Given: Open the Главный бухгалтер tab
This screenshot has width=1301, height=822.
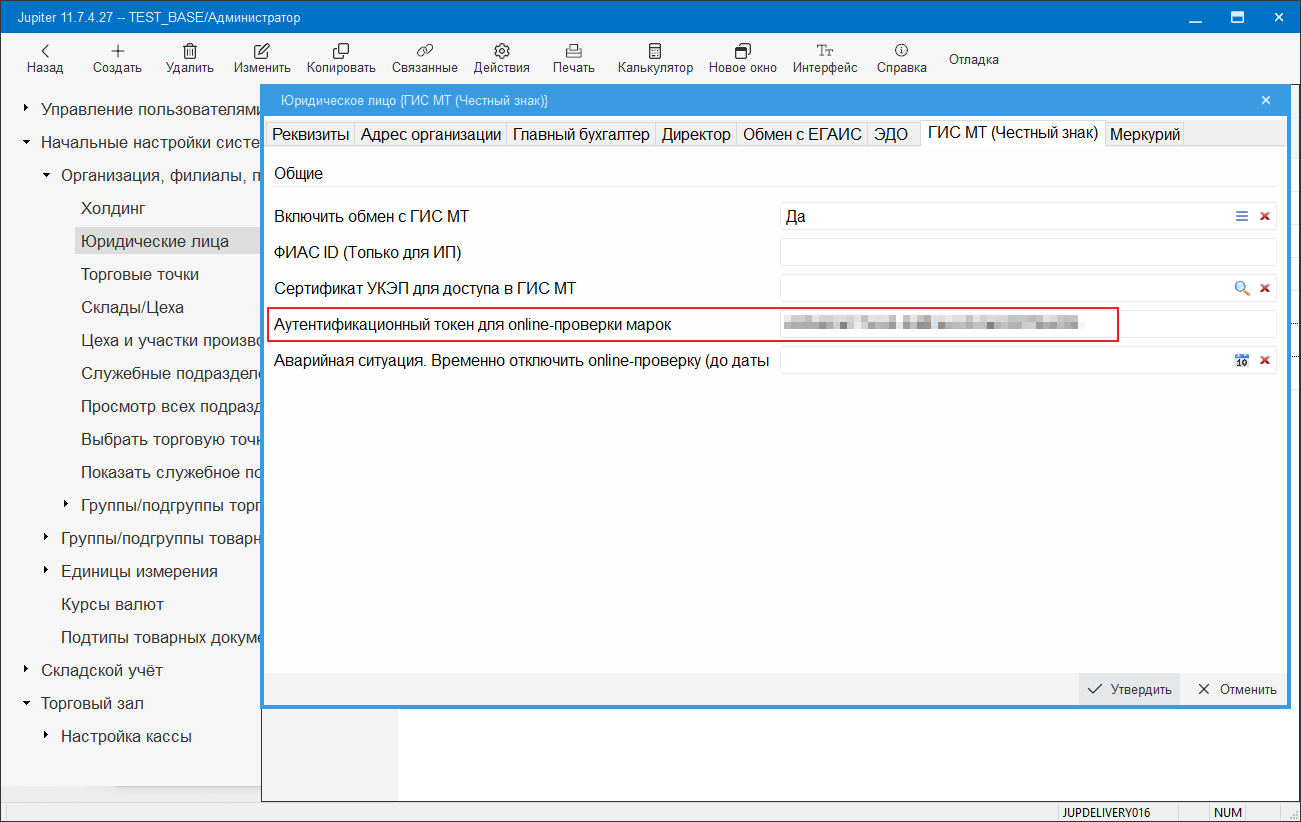Looking at the screenshot, I should pyautogui.click(x=581, y=134).
